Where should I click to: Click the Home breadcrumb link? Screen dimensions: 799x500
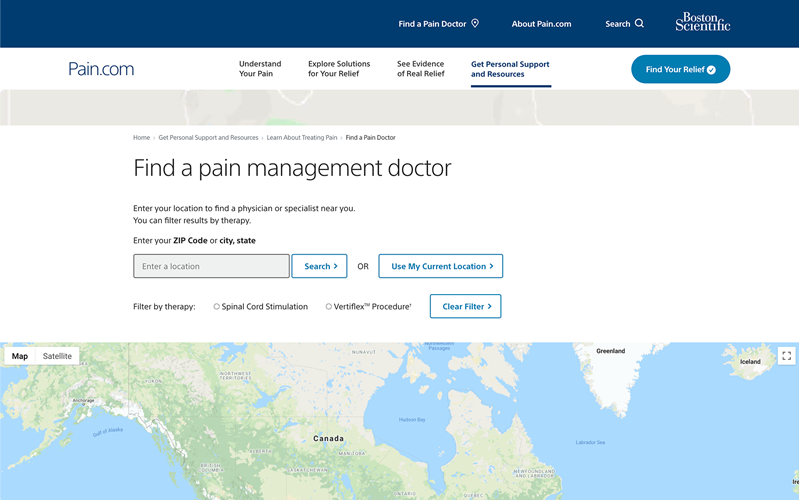pyautogui.click(x=141, y=138)
